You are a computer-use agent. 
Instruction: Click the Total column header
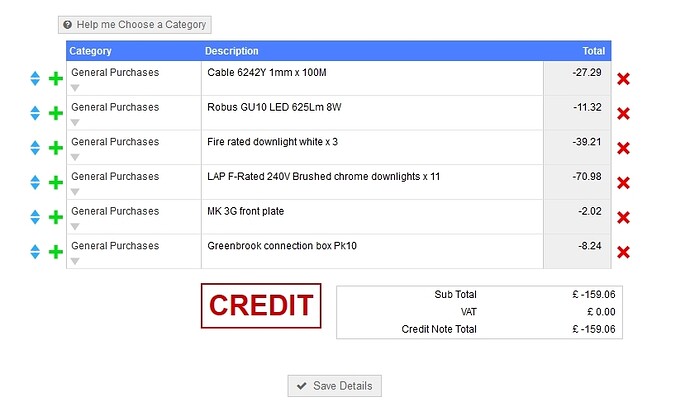click(x=593, y=51)
